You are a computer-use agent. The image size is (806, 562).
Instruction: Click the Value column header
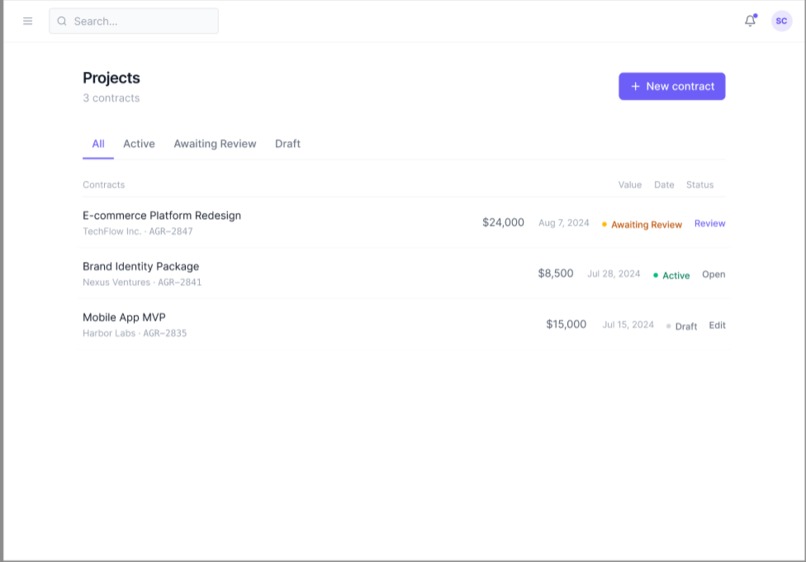630,185
